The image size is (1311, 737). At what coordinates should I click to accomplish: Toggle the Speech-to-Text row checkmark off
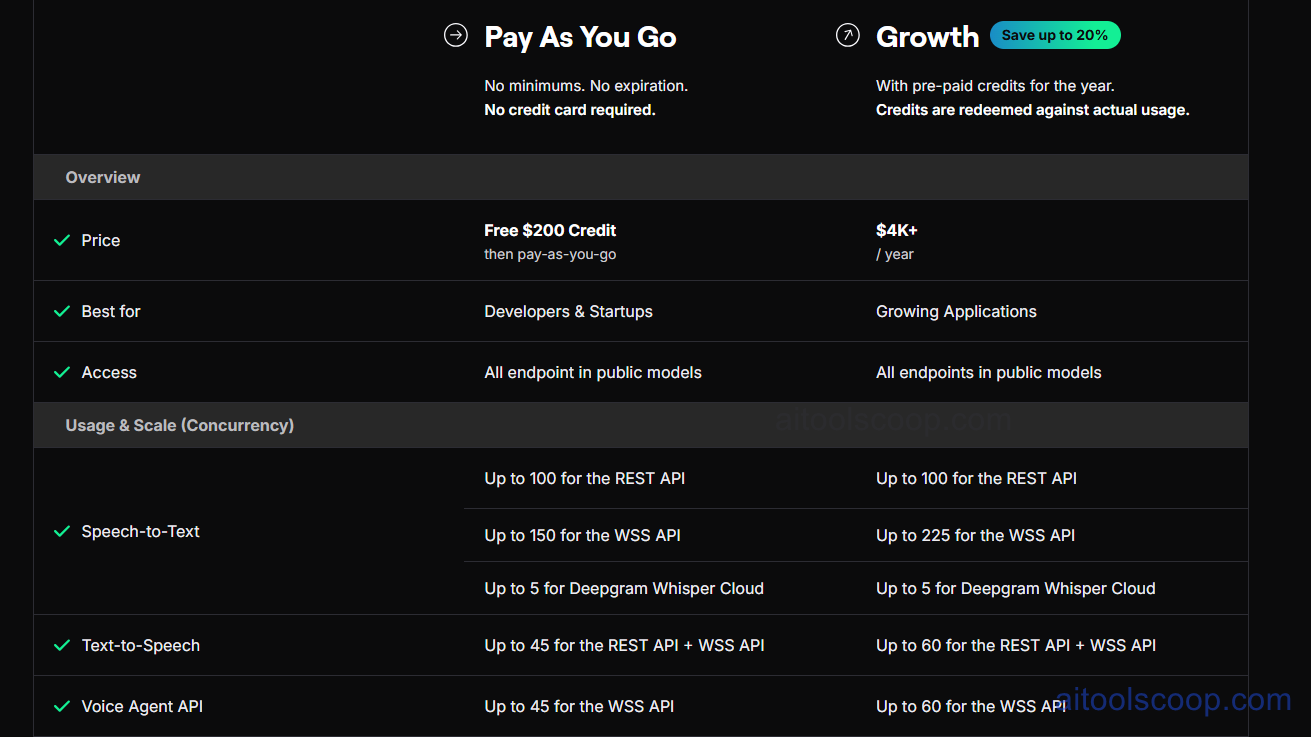[61, 531]
